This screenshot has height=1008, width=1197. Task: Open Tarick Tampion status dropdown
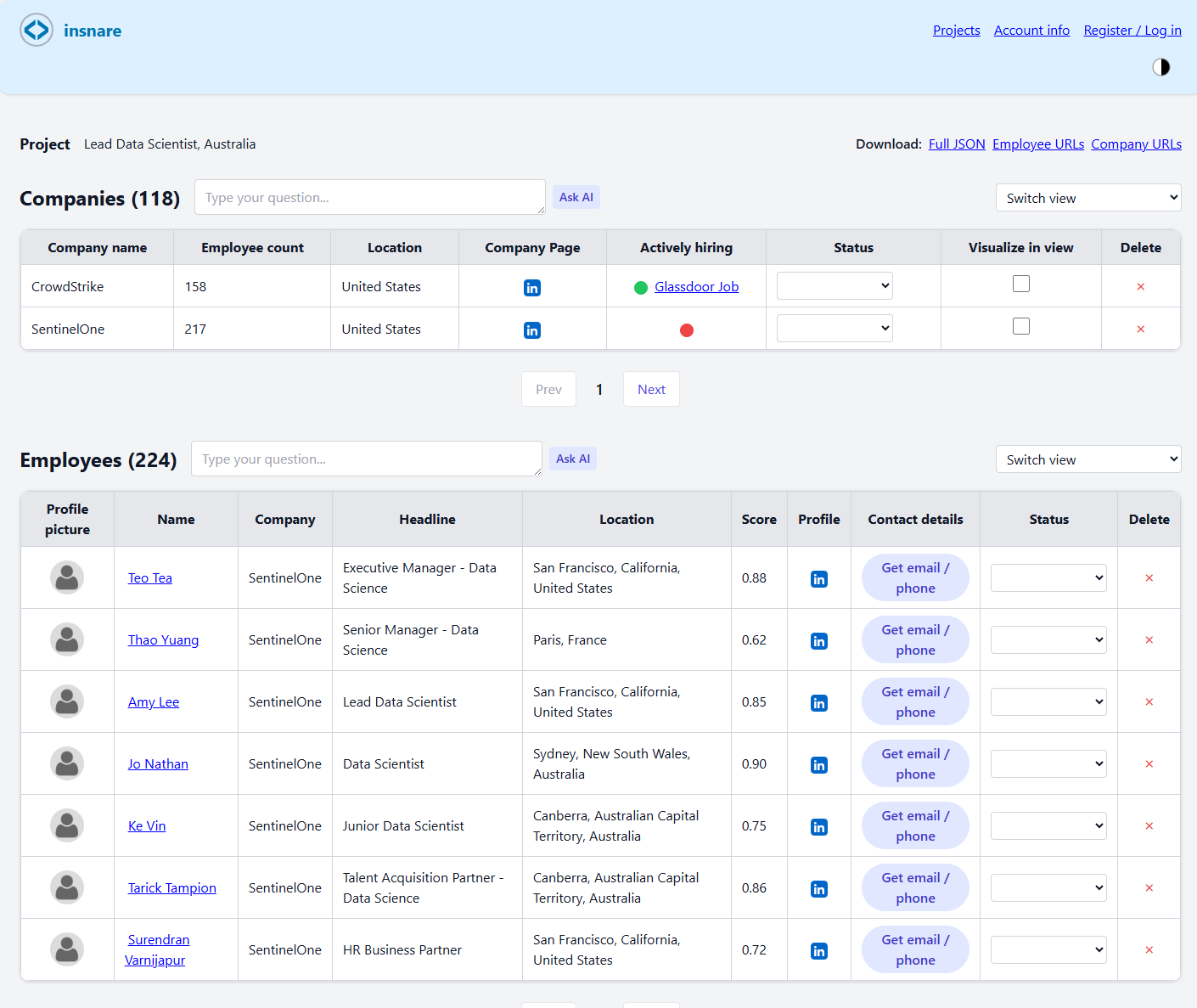pyautogui.click(x=1048, y=887)
